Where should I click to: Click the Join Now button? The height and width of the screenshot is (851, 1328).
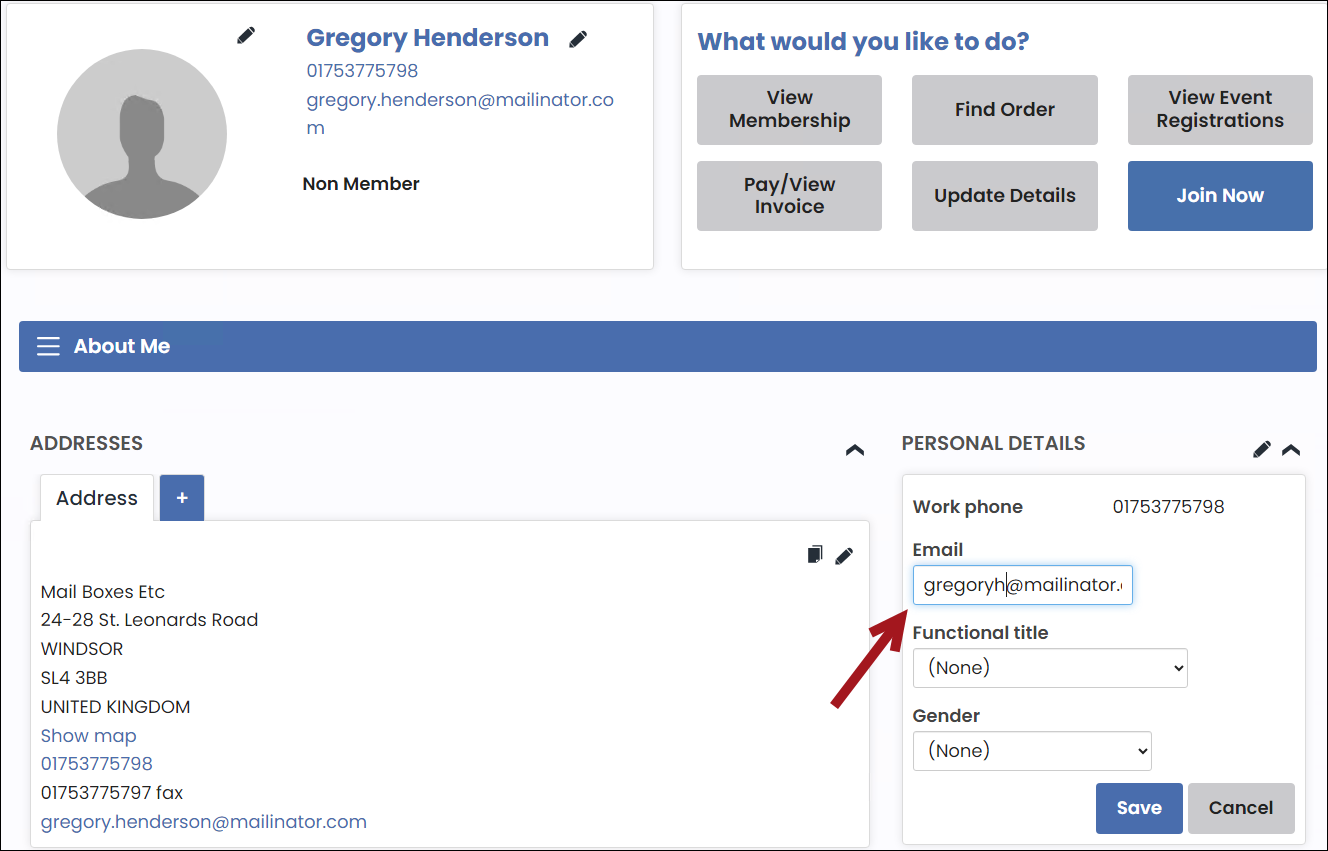[x=1220, y=196]
